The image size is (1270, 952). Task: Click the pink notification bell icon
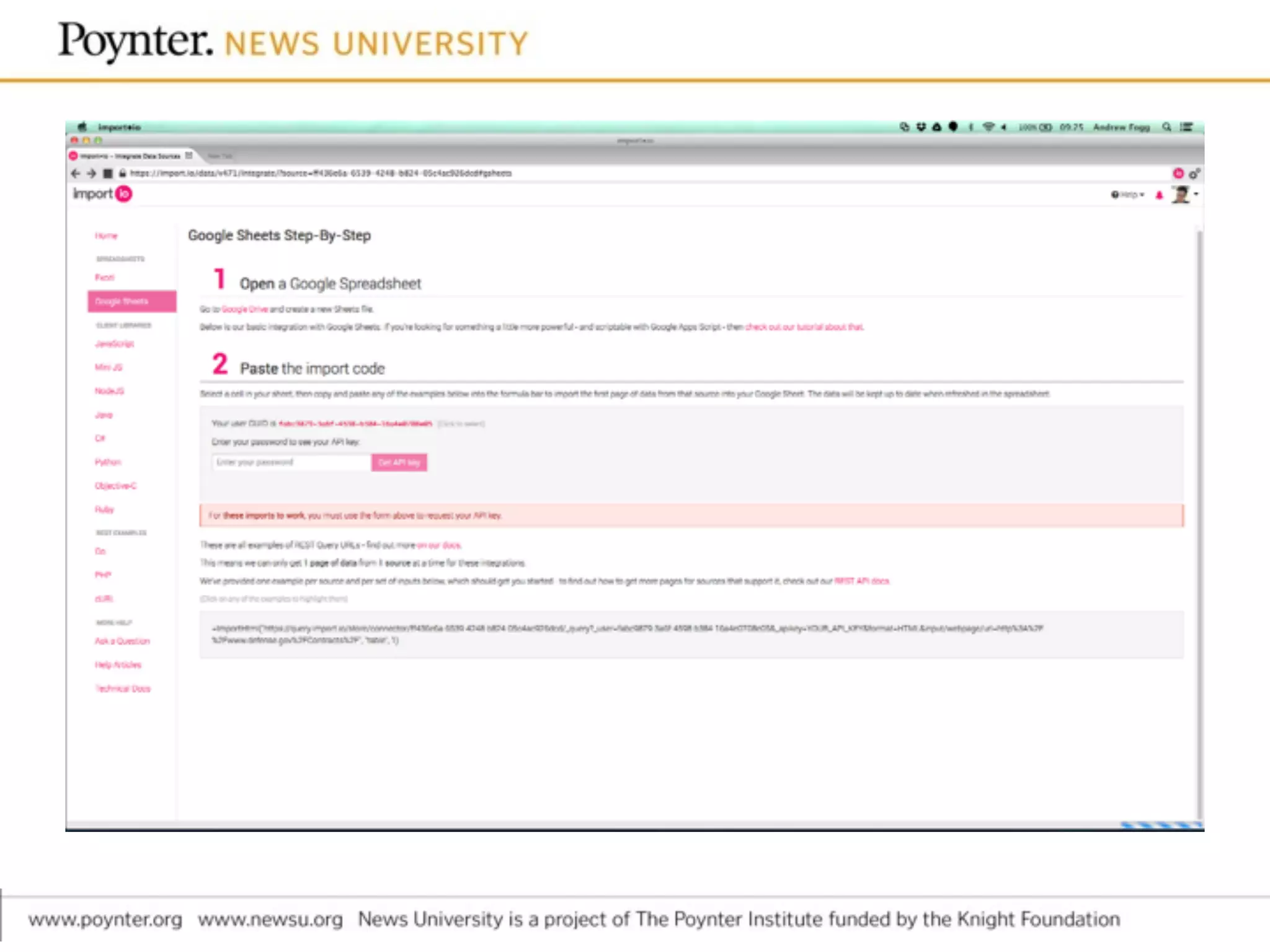[1159, 195]
